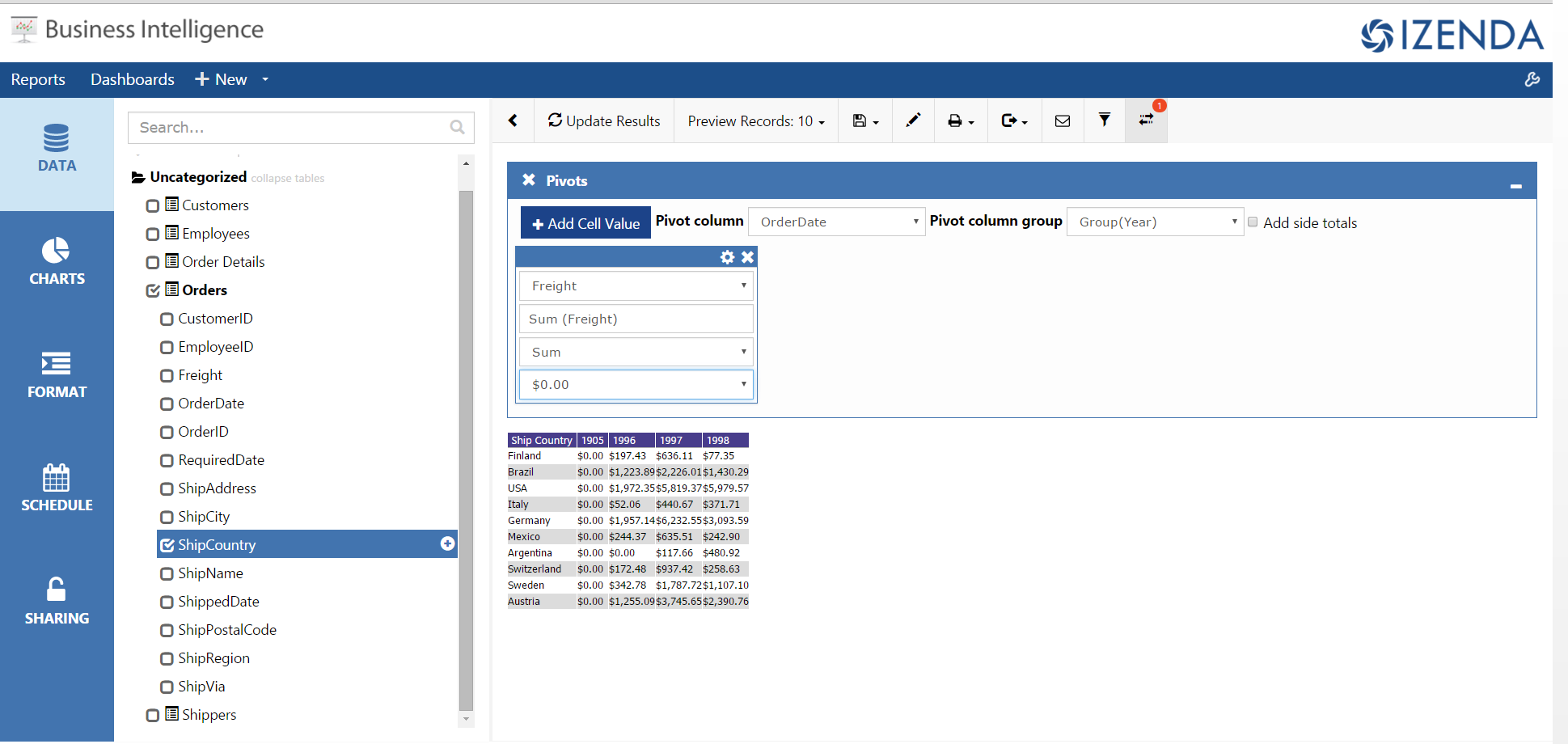1568x744 pixels.
Task: Click the plus icon on ShipCountry
Action: (447, 543)
